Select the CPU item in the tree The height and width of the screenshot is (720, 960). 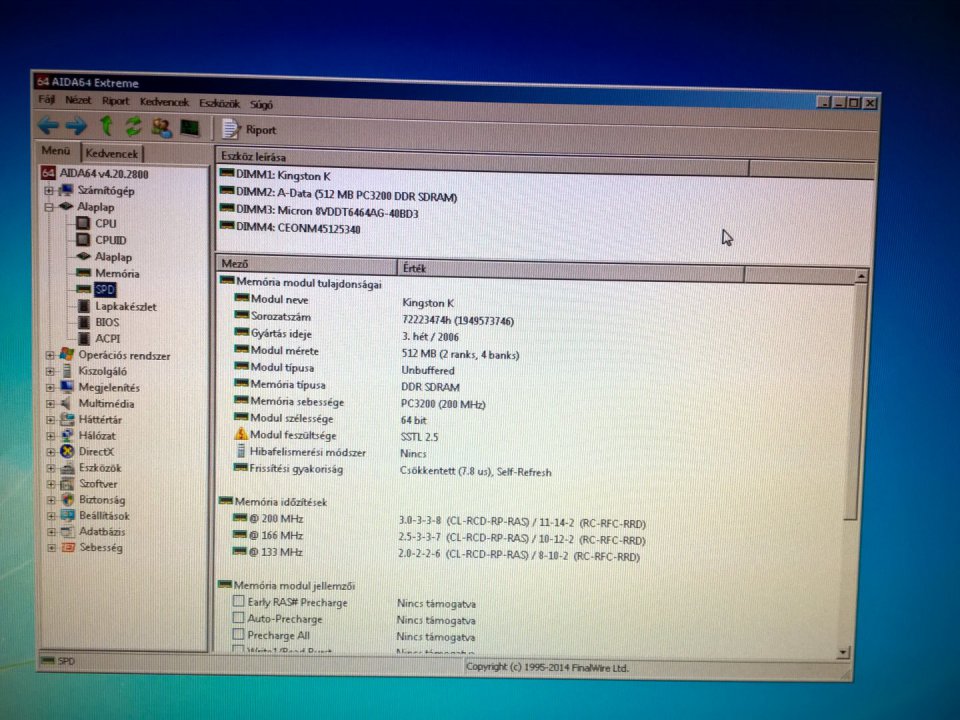click(x=105, y=223)
